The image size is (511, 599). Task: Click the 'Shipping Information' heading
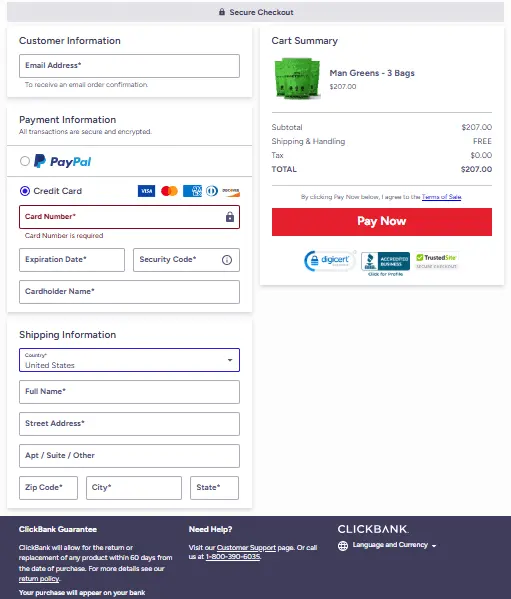[68, 335]
